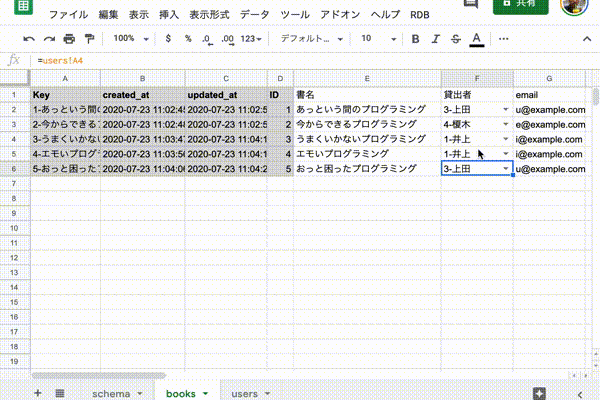The height and width of the screenshot is (400, 600).
Task: Decrease decimal places
Action: tap(207, 39)
